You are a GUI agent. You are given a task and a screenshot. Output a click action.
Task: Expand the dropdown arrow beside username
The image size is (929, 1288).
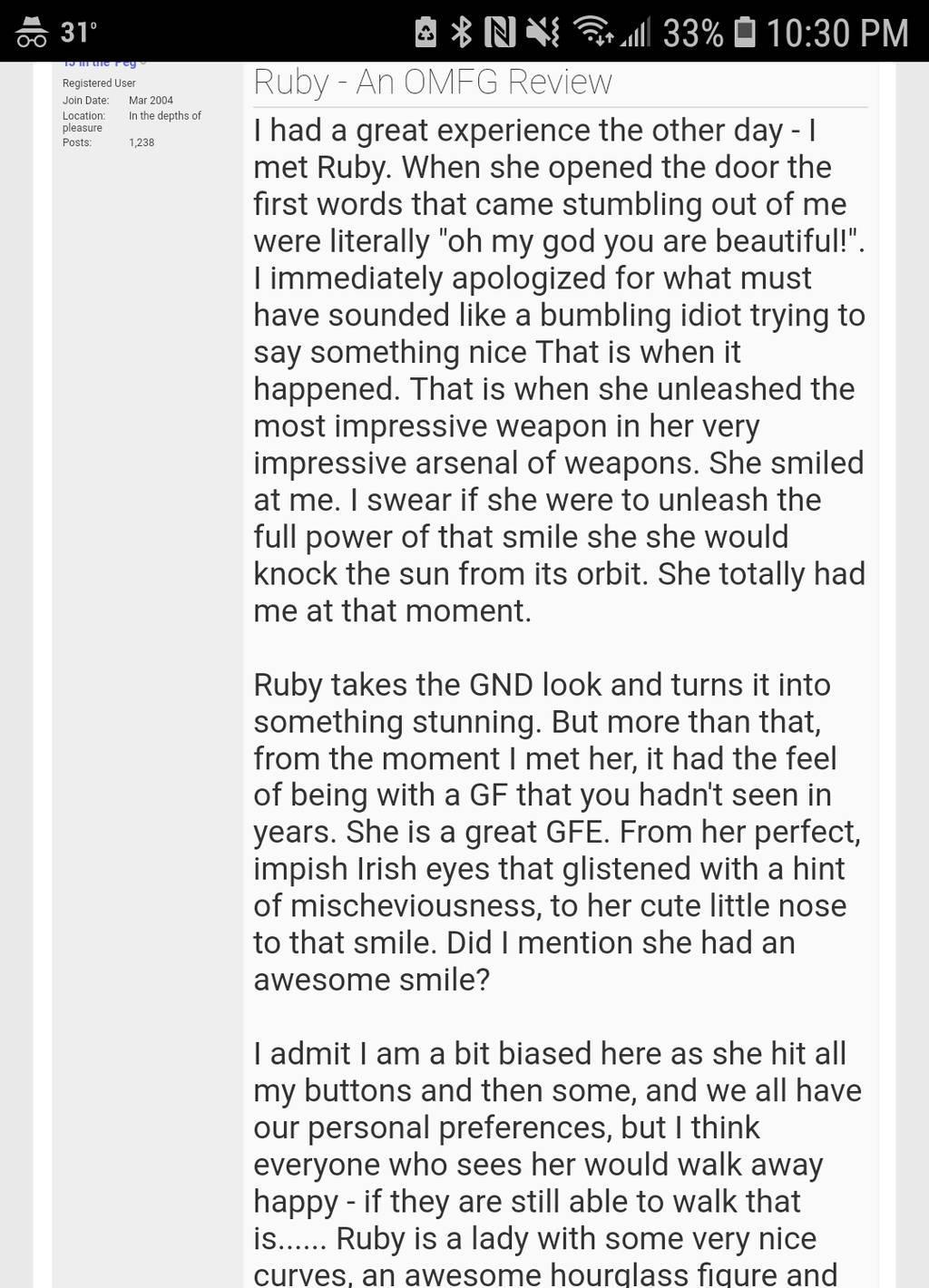pos(143,63)
